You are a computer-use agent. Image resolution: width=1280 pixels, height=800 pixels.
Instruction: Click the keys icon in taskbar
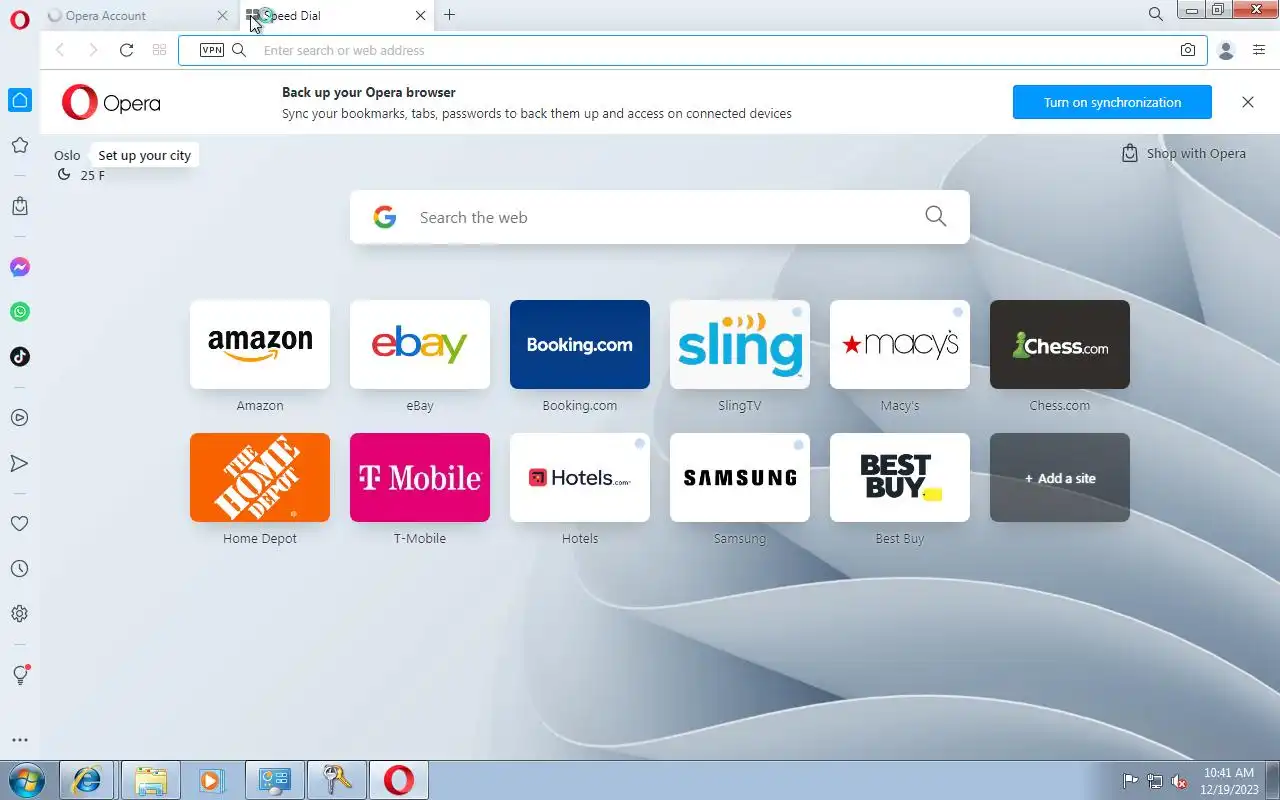tap(336, 780)
